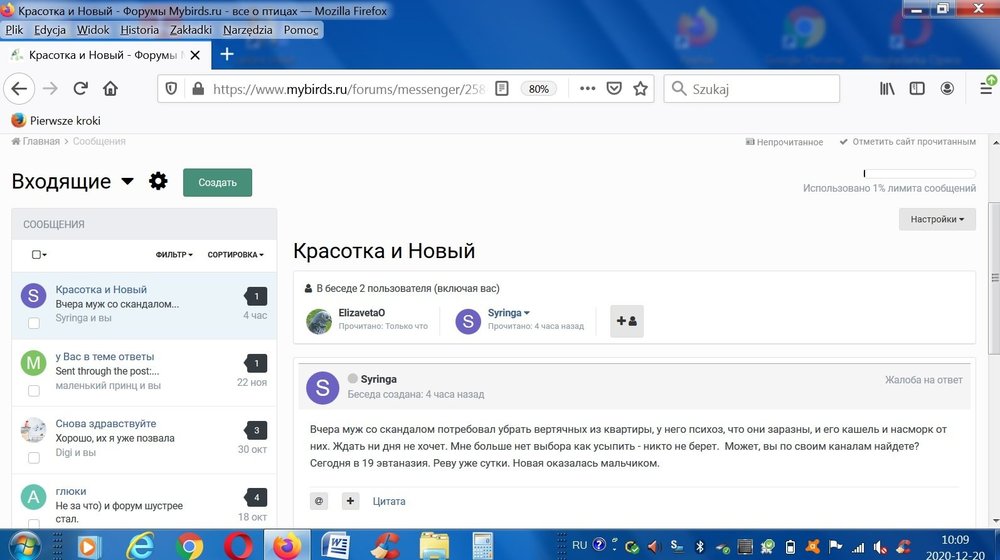Viewport: 1000px width, 560px height.
Task: Click the plus multiquote icon under the message
Action: [x=350, y=501]
